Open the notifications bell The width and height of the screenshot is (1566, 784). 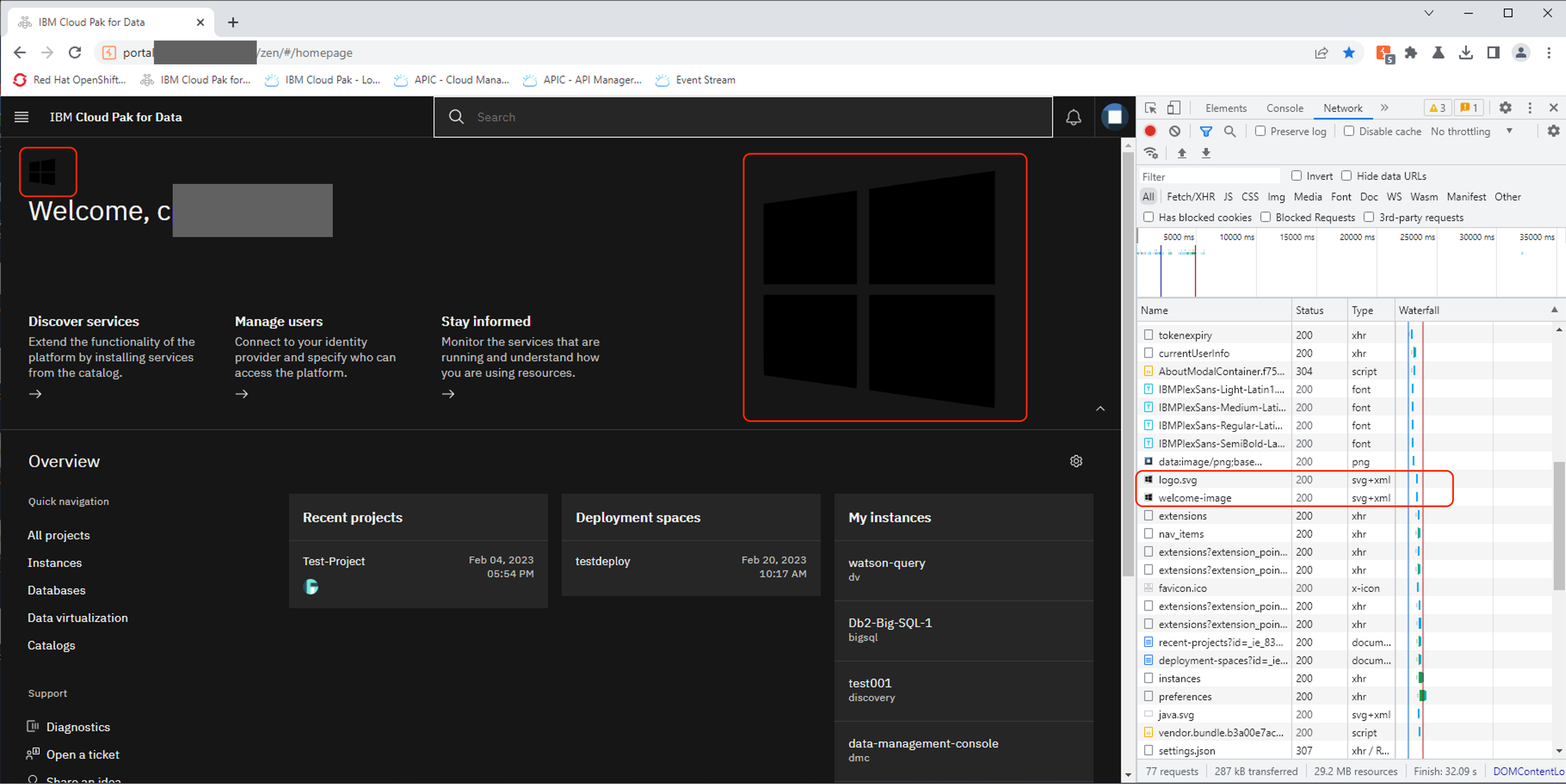(x=1074, y=117)
